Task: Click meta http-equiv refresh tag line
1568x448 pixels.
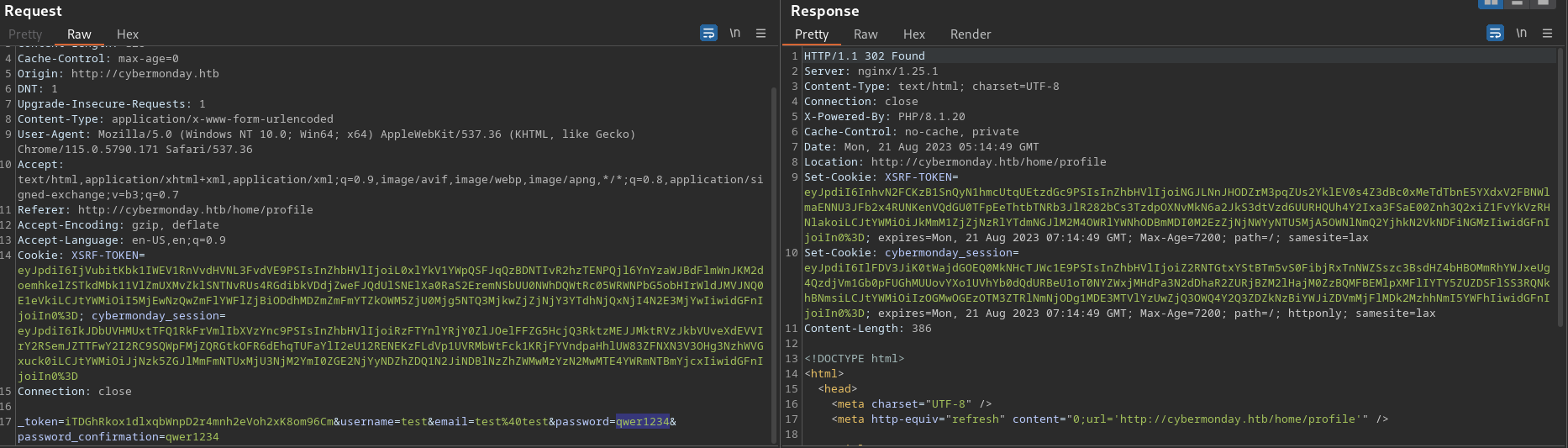Action: [1110, 419]
